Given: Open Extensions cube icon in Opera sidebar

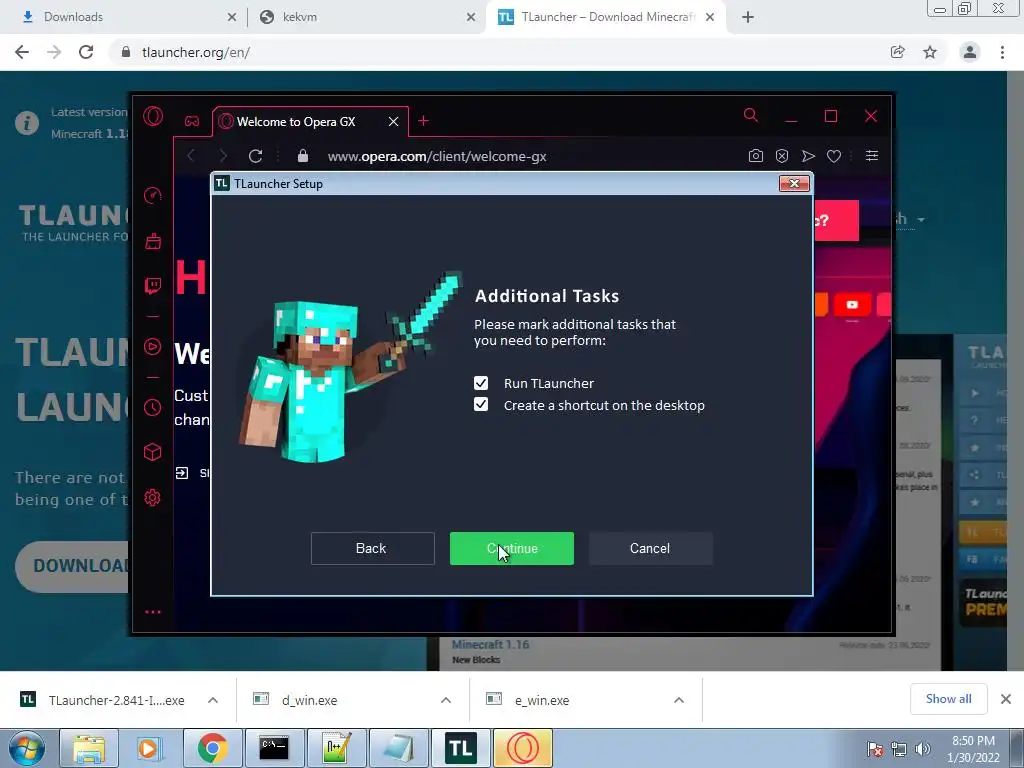Looking at the screenshot, I should tap(152, 452).
